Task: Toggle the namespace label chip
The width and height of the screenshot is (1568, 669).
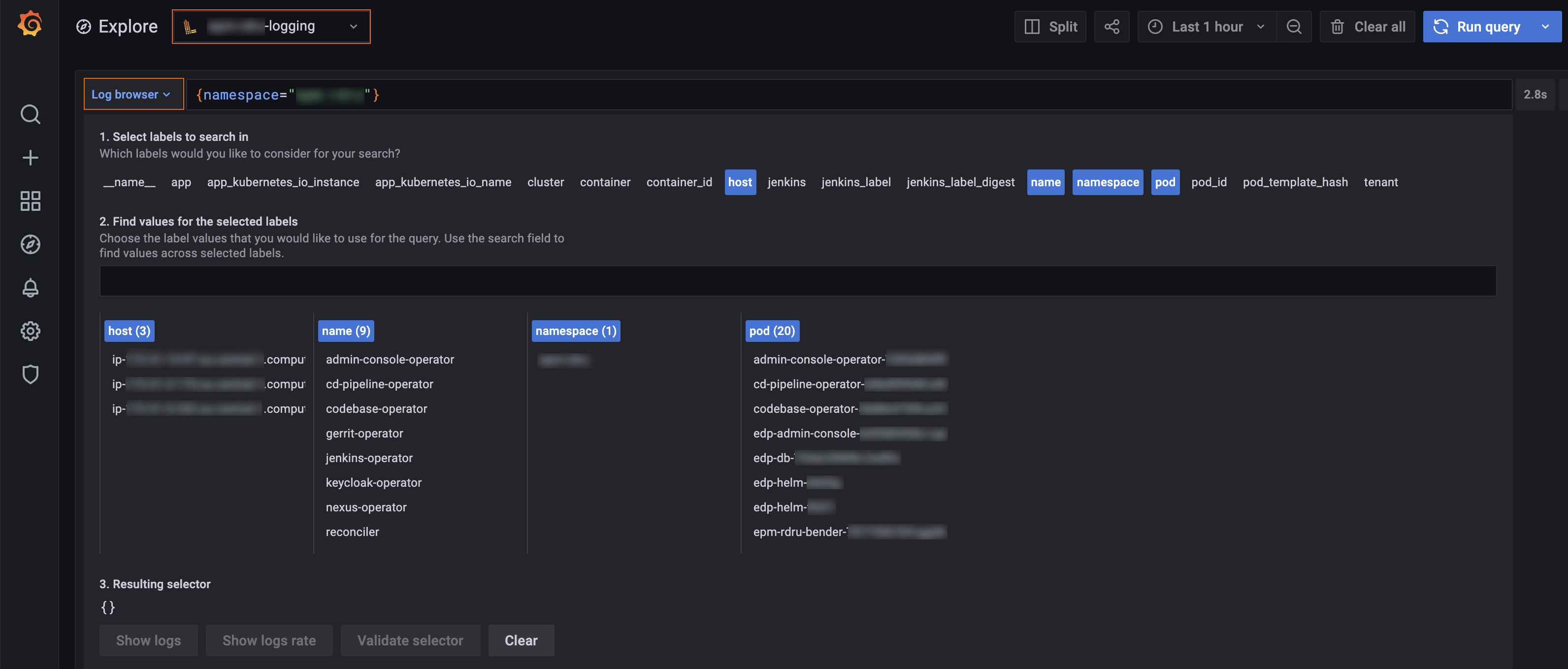Action: tap(1107, 182)
